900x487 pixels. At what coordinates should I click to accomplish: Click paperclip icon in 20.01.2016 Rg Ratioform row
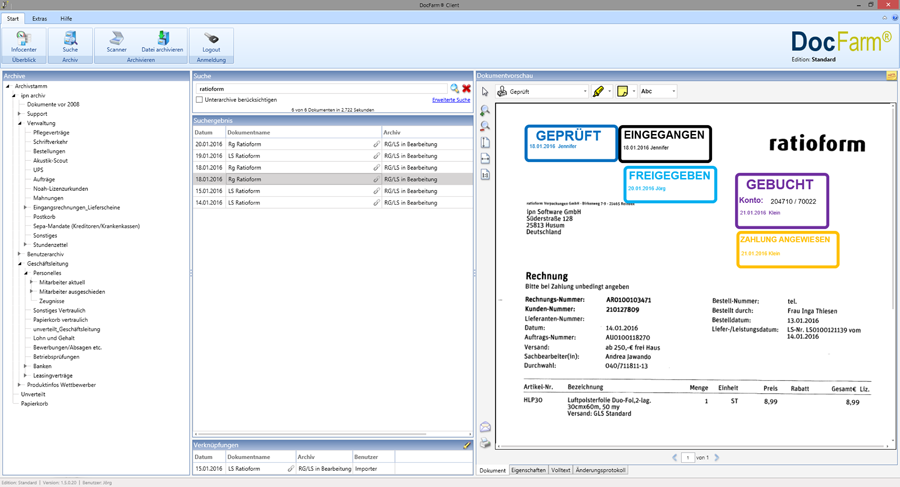pyautogui.click(x=377, y=144)
